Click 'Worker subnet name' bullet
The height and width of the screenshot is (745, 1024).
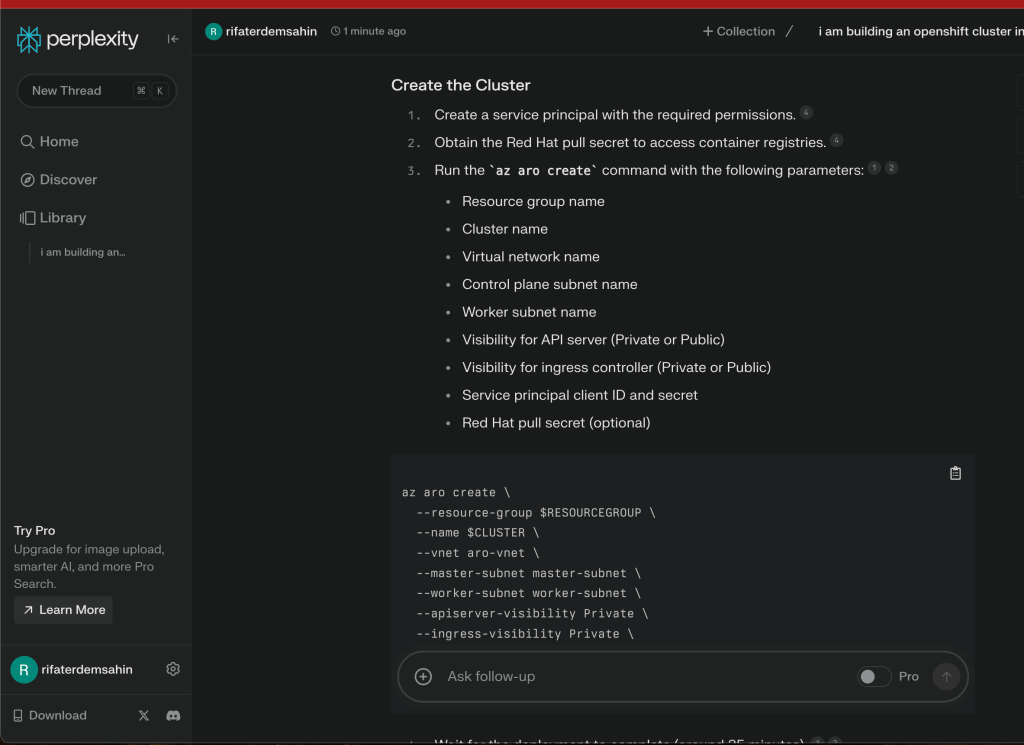coord(529,312)
